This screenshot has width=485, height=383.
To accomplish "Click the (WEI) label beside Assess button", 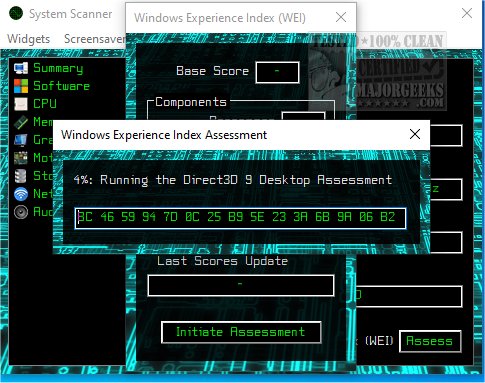I will (x=379, y=341).
